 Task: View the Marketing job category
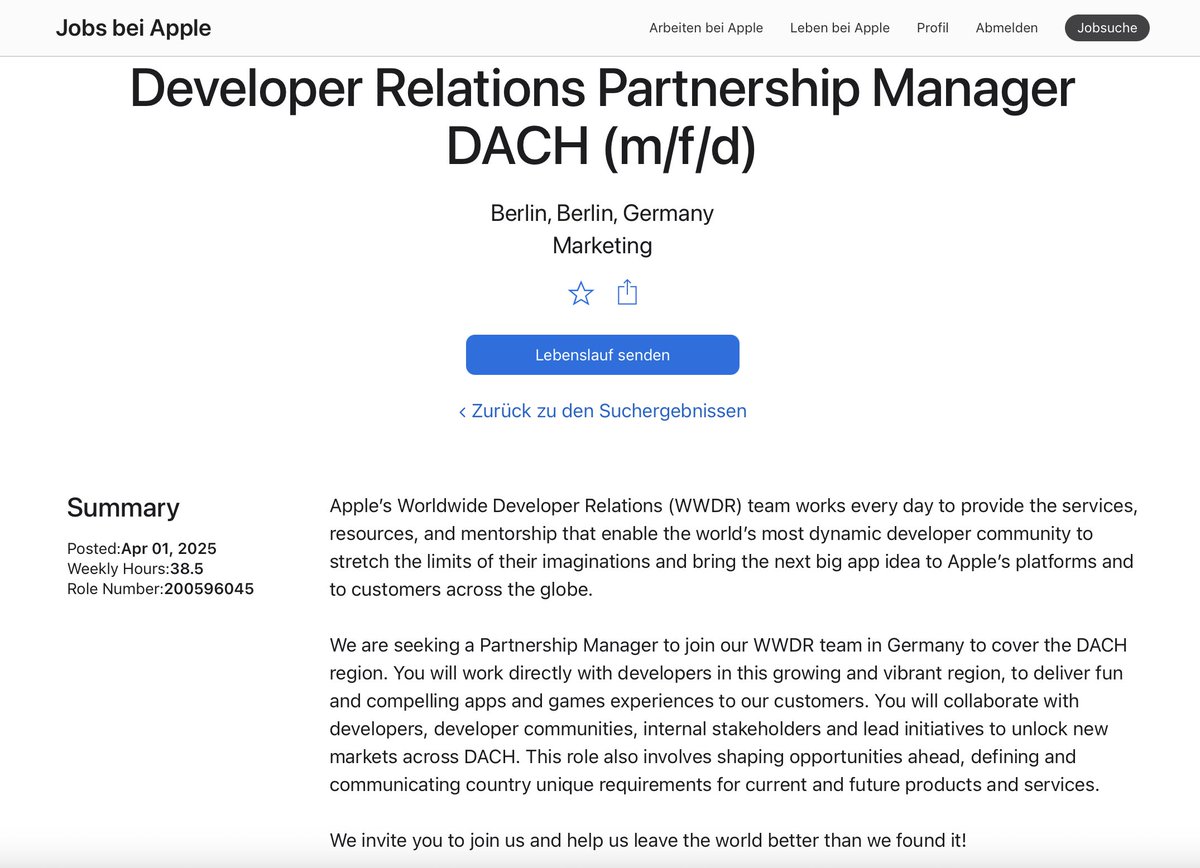602,245
